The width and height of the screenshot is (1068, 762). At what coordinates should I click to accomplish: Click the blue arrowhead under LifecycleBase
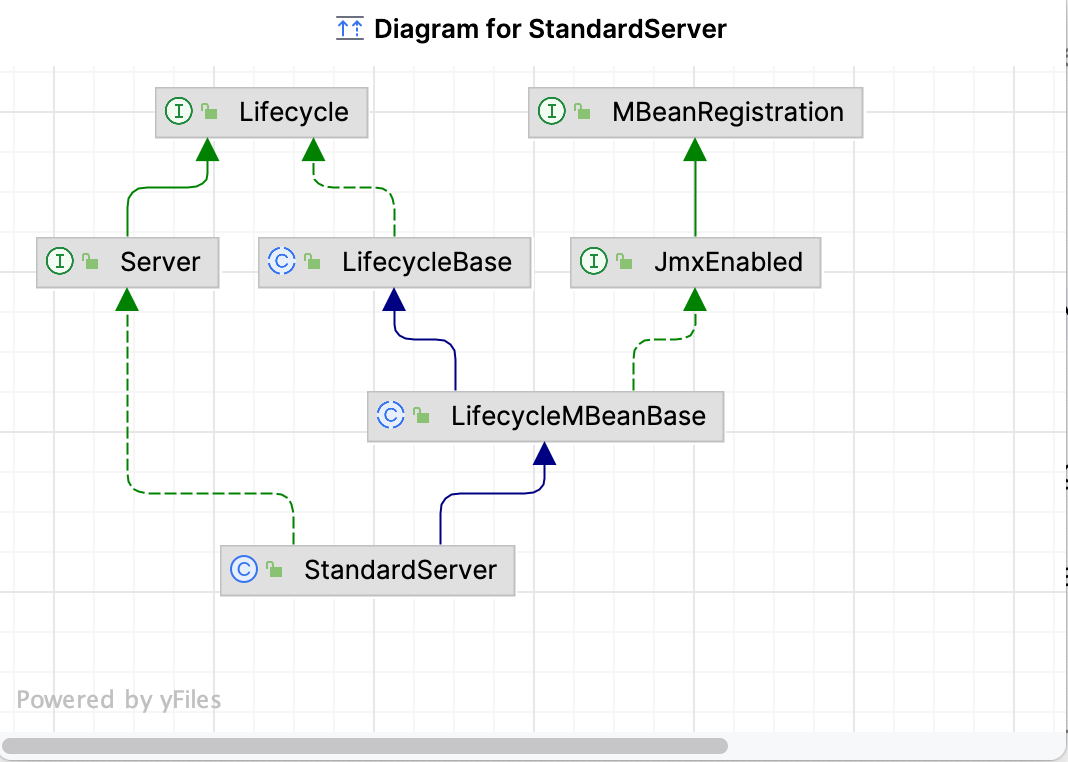point(394,300)
